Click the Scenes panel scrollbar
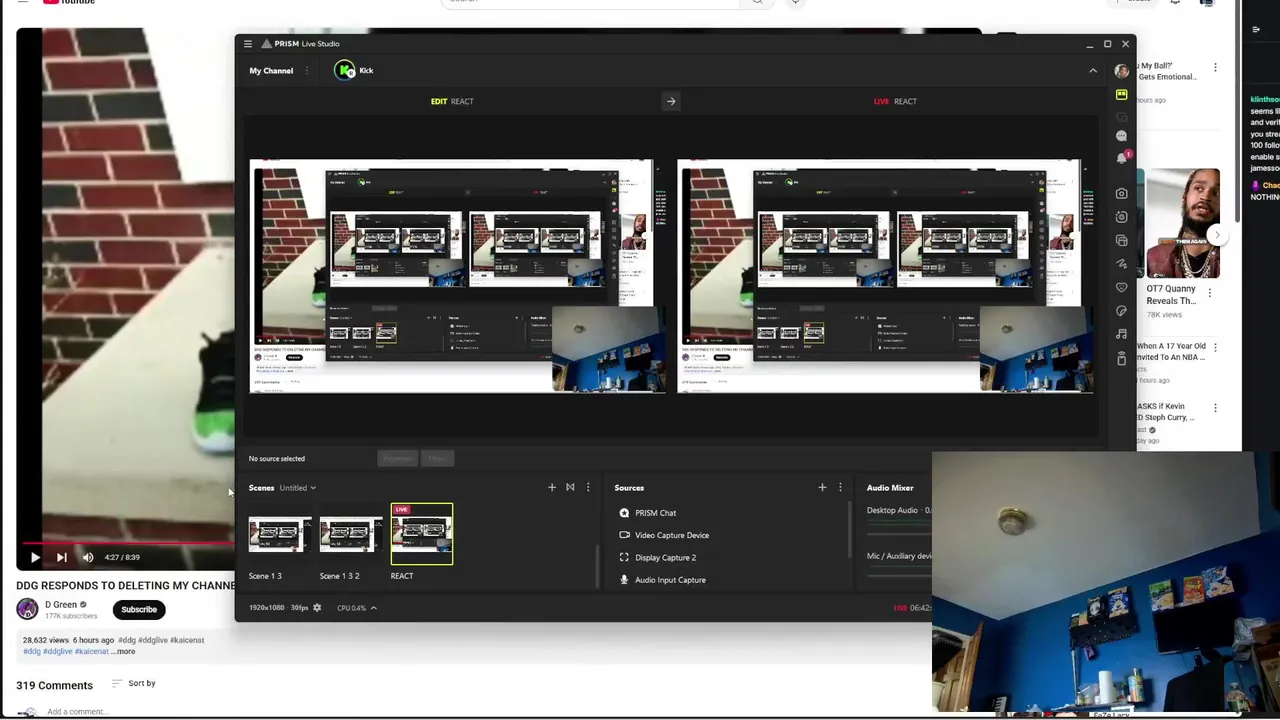1280x720 pixels. click(597, 567)
